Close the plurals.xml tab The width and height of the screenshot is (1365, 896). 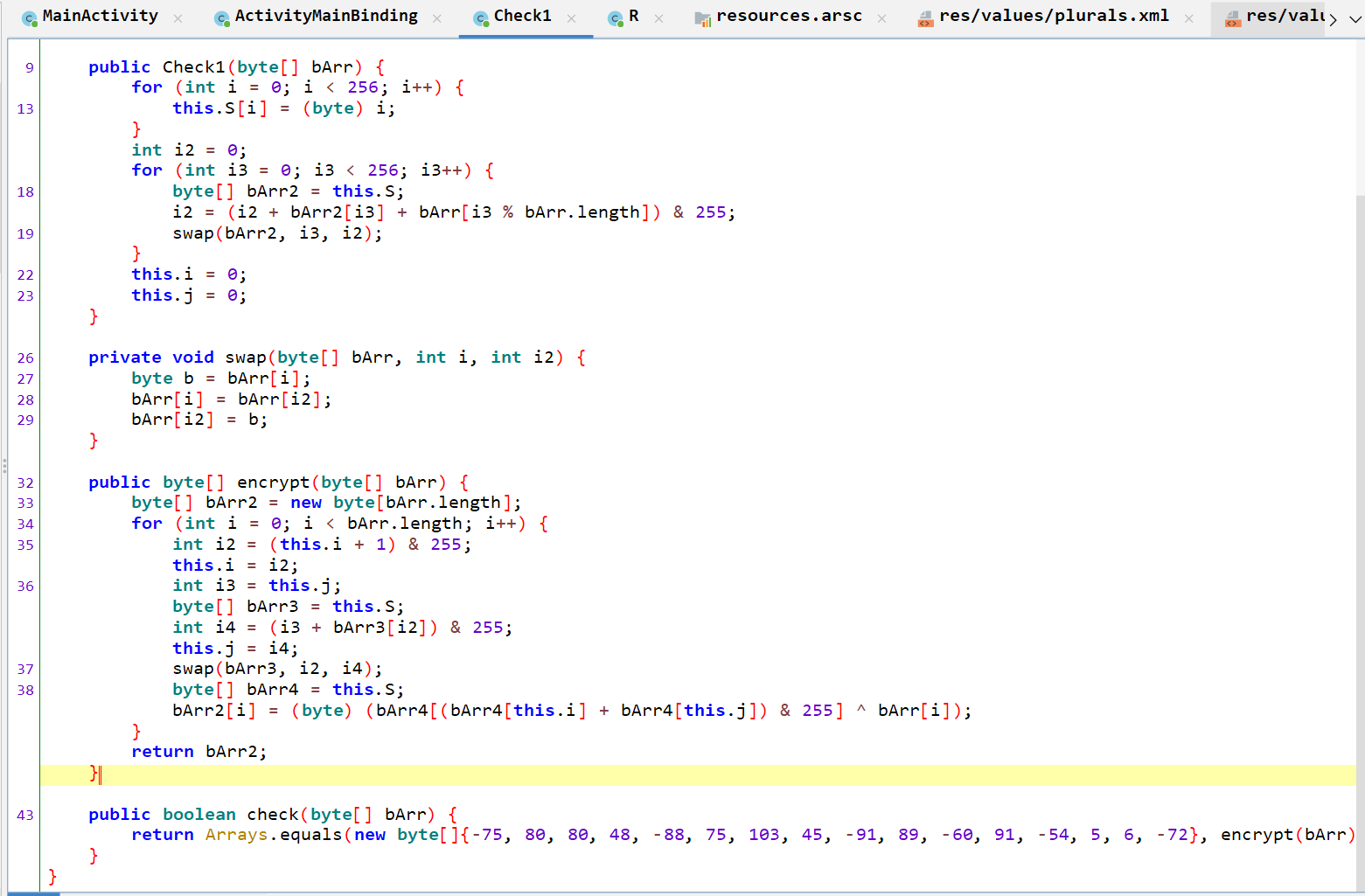tap(1189, 18)
